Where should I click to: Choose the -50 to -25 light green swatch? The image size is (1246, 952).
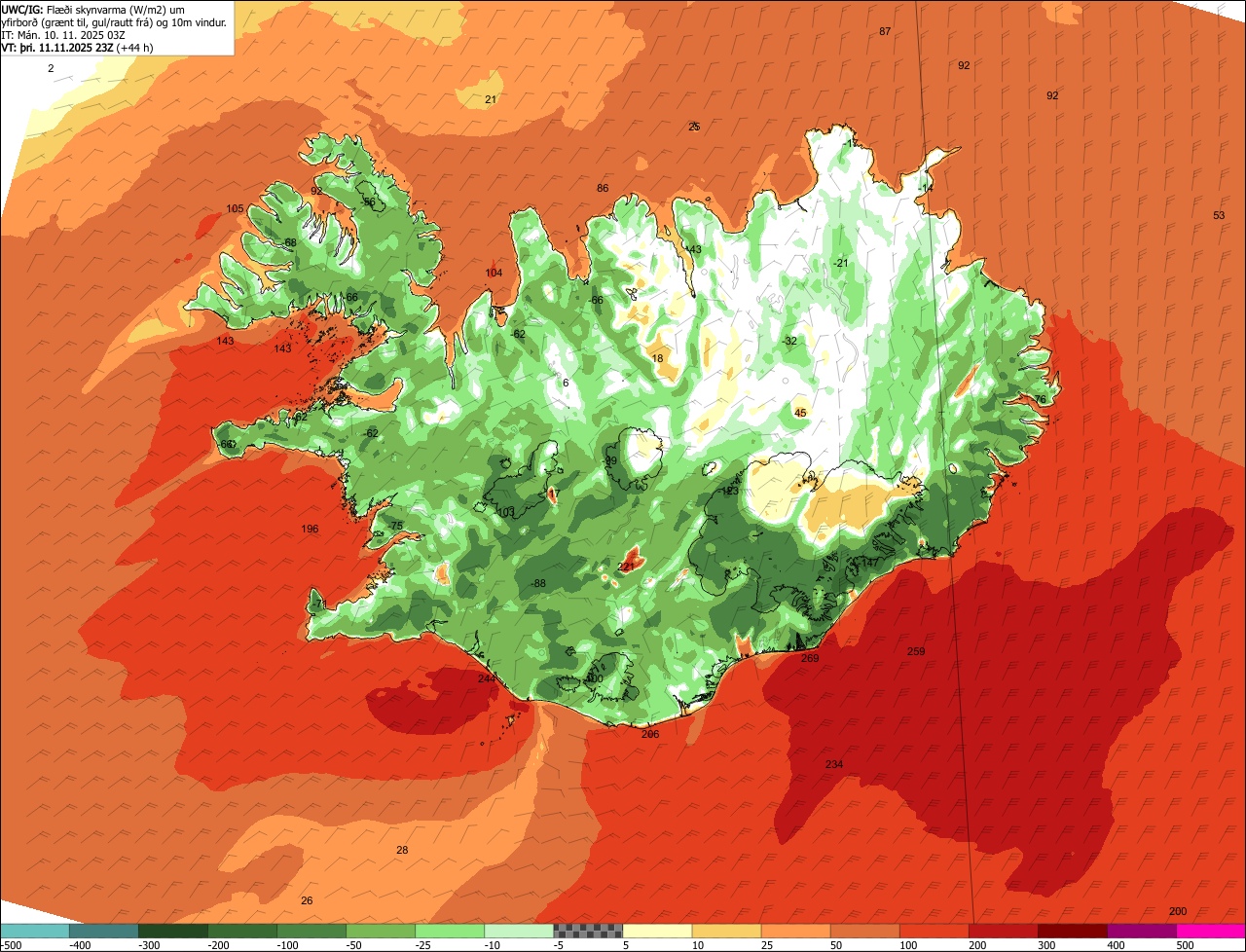point(381,931)
